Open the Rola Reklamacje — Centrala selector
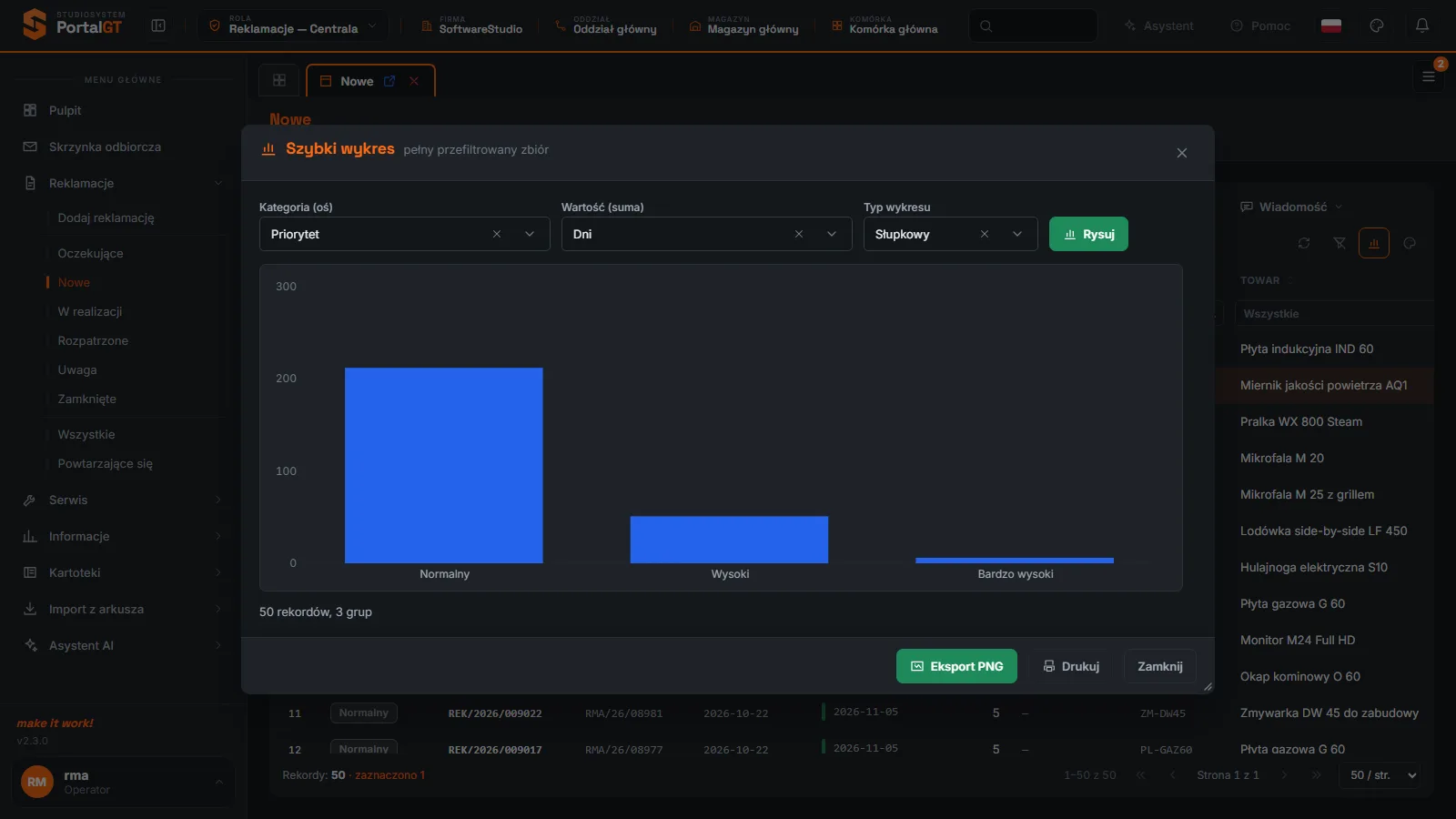 [x=293, y=25]
